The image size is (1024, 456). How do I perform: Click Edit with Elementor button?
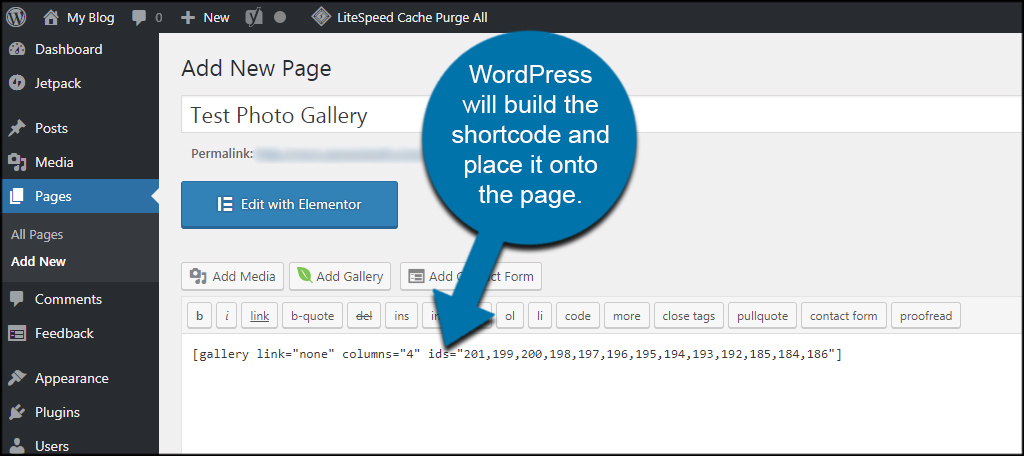289,204
